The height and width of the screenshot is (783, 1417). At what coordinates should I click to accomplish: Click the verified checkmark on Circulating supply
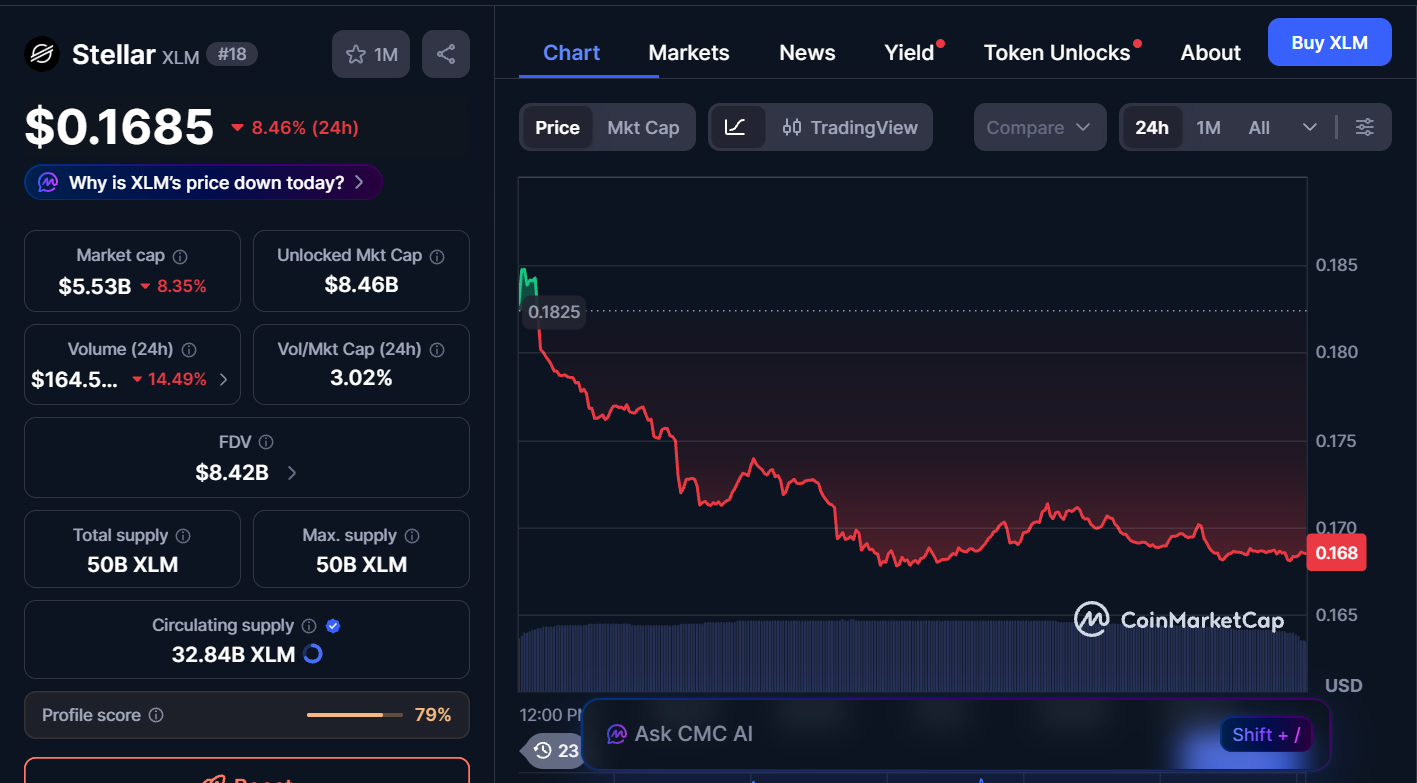point(332,625)
